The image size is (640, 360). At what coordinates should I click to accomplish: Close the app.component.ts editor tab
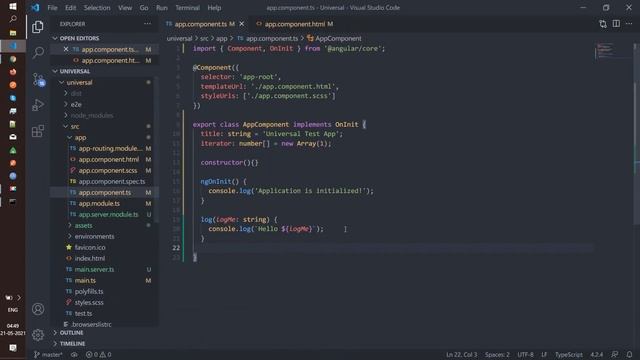[242, 24]
